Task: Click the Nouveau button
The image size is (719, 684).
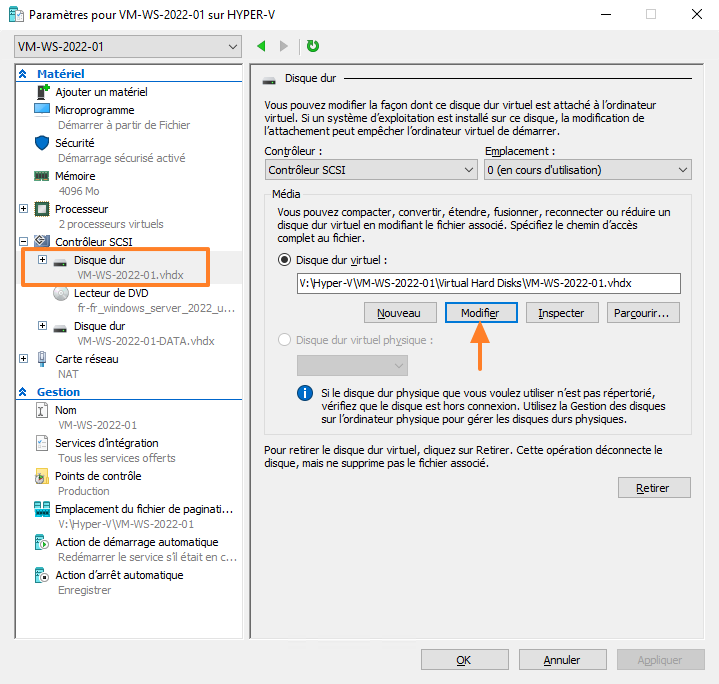Action: [x=400, y=313]
